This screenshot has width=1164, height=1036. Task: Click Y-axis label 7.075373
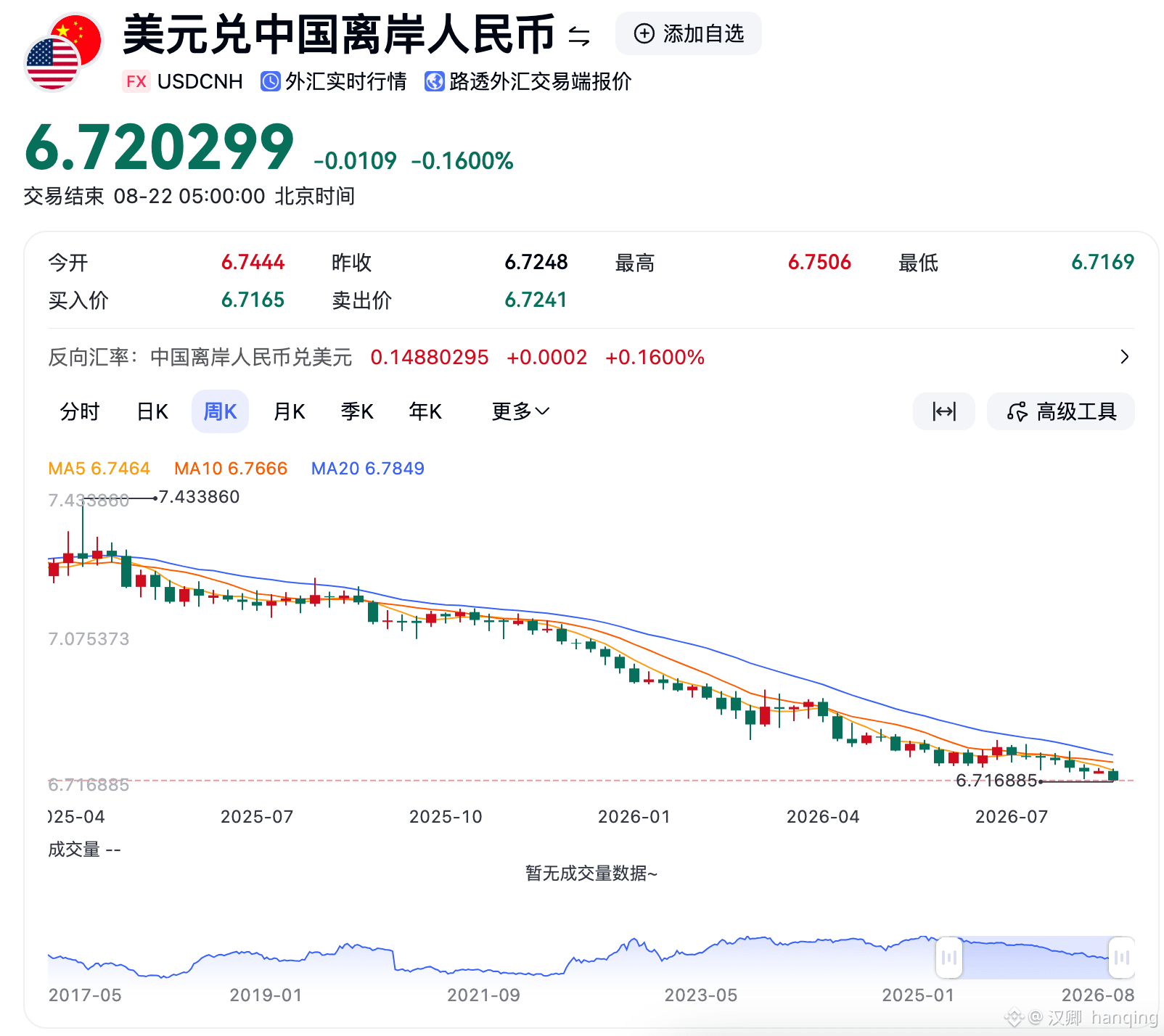click(x=89, y=639)
